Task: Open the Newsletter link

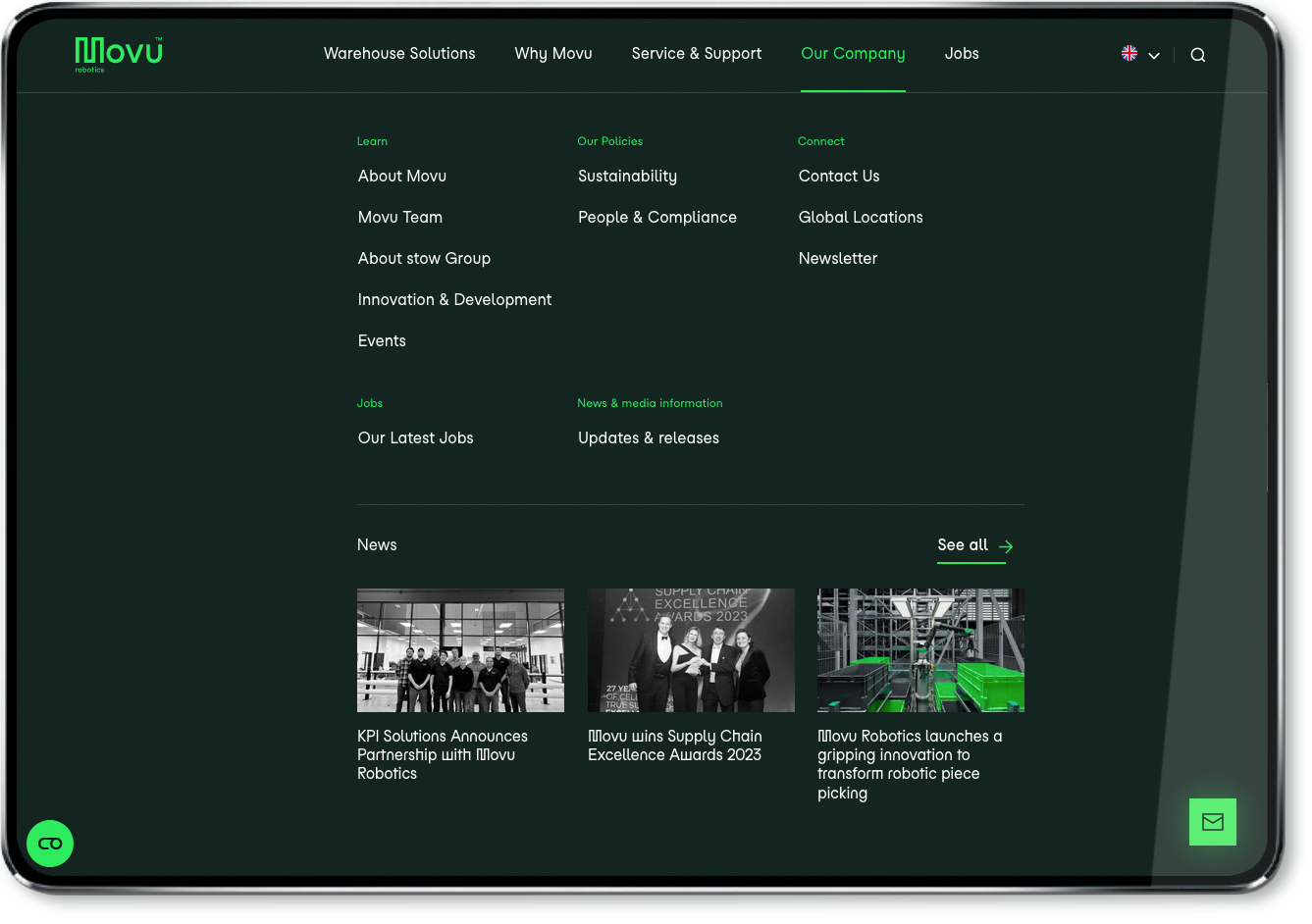Action: (838, 259)
